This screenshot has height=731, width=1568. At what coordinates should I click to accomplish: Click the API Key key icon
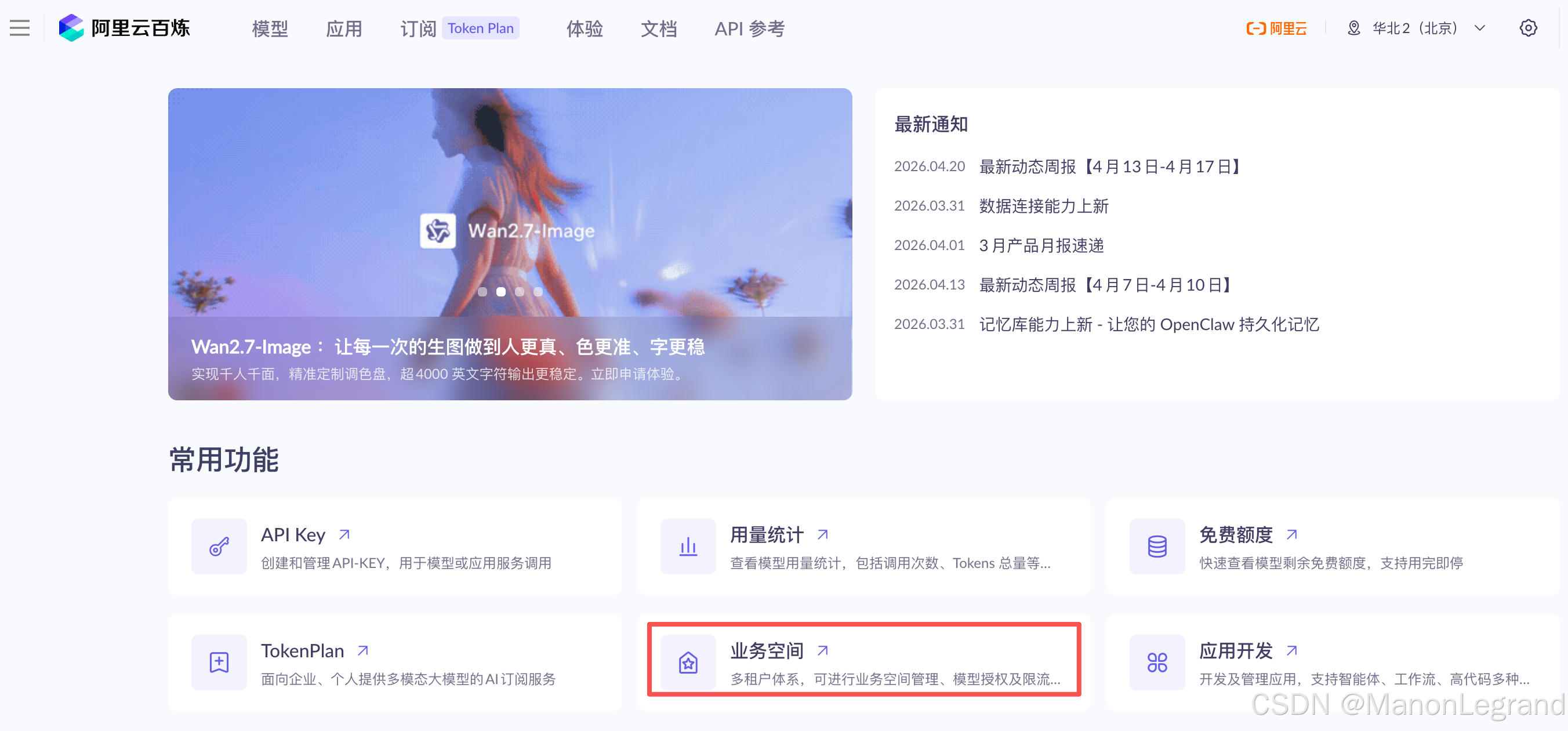[x=219, y=547]
